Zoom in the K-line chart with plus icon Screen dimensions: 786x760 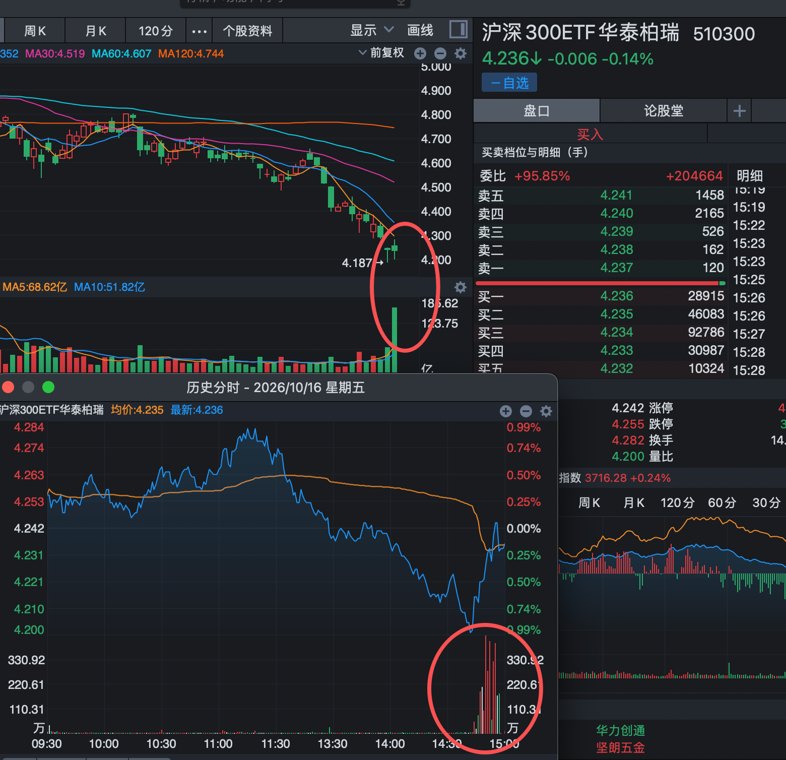420,53
